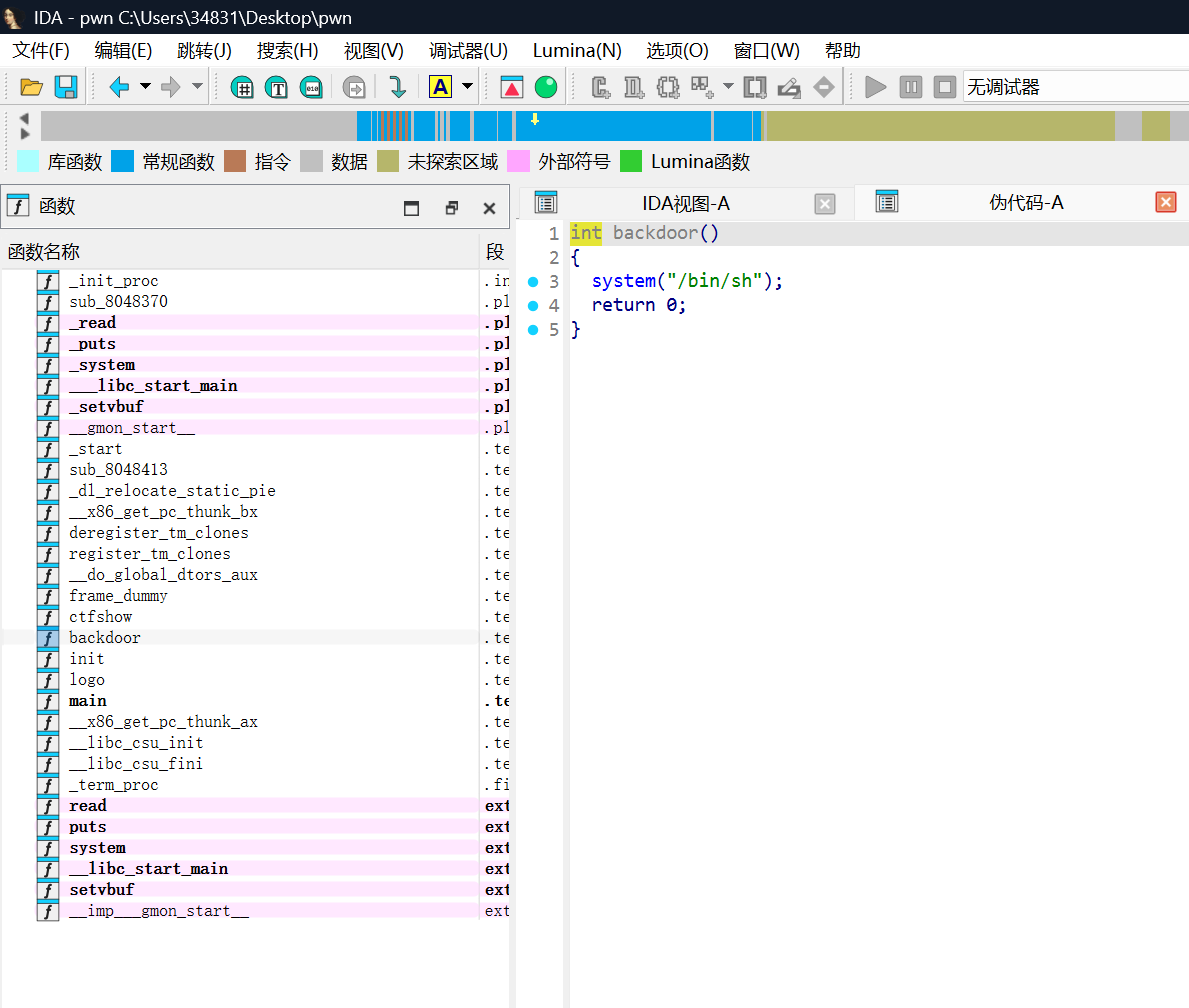Click the yellow position marker in navigation band

[535, 119]
